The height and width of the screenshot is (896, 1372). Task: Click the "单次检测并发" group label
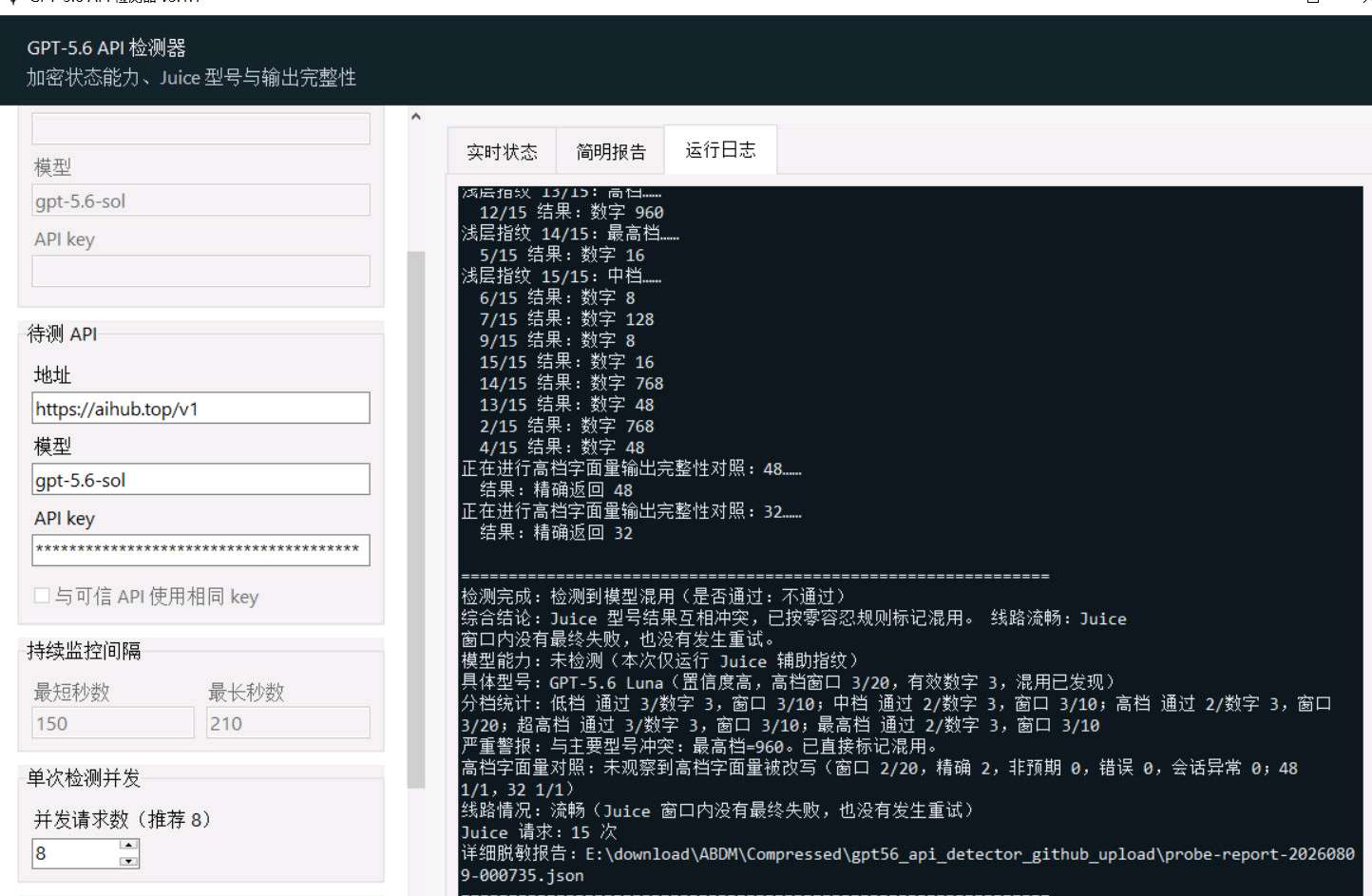pos(84,778)
